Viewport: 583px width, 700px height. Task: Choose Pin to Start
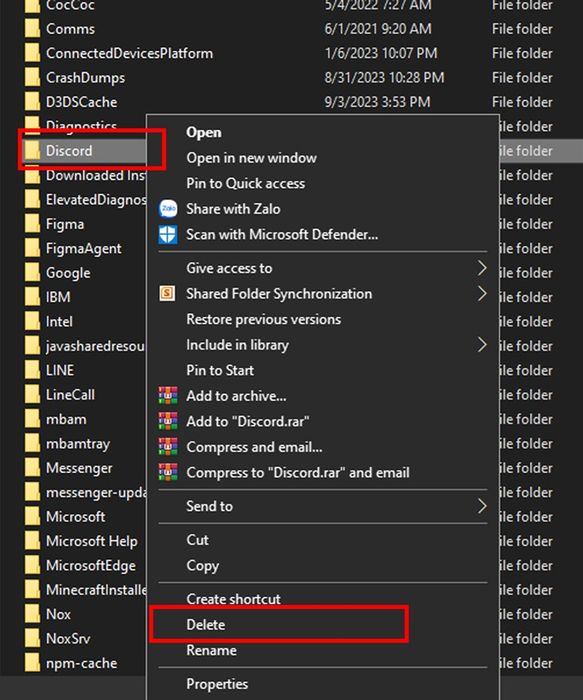coord(220,370)
